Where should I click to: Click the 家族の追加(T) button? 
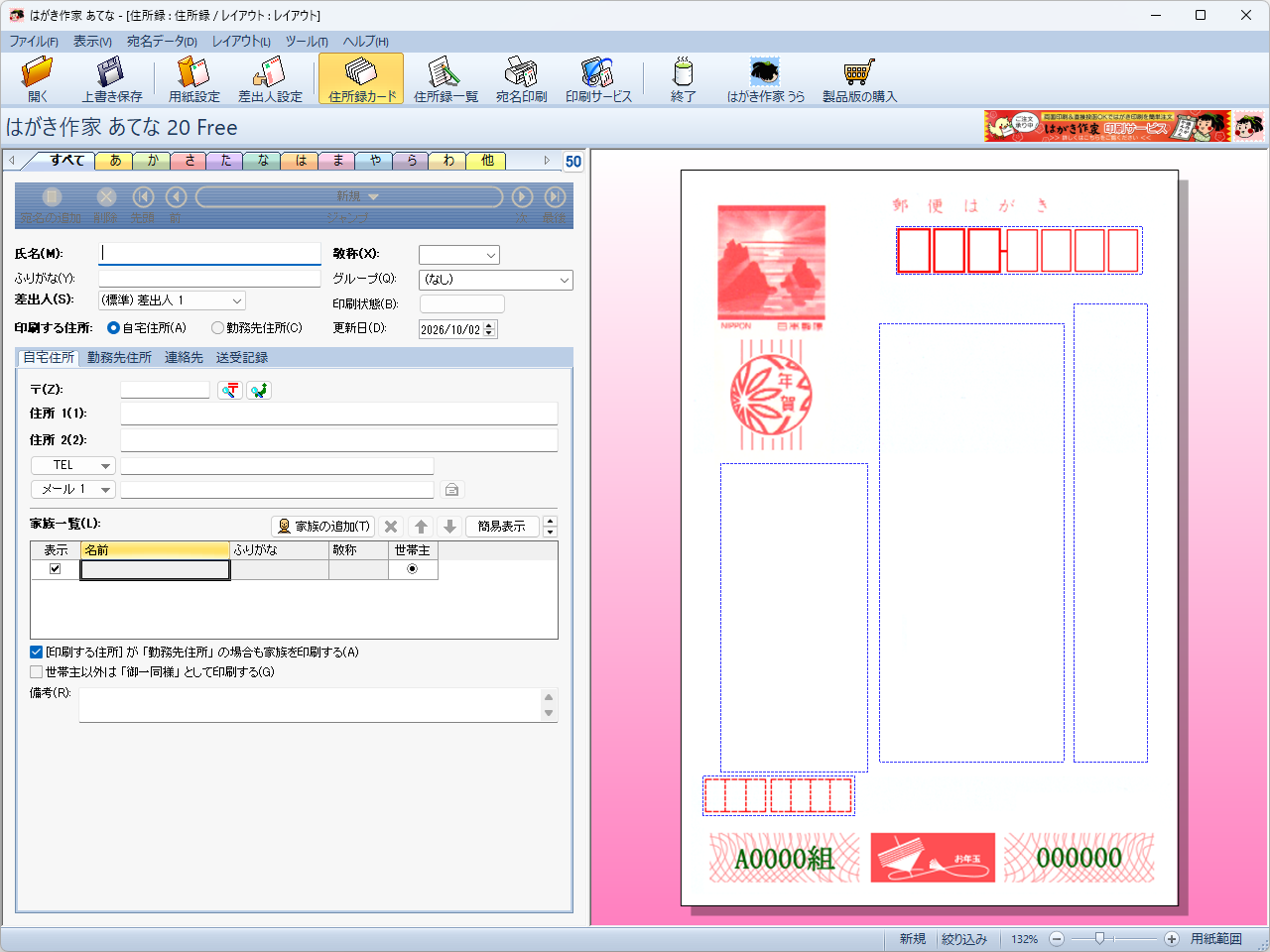point(322,527)
